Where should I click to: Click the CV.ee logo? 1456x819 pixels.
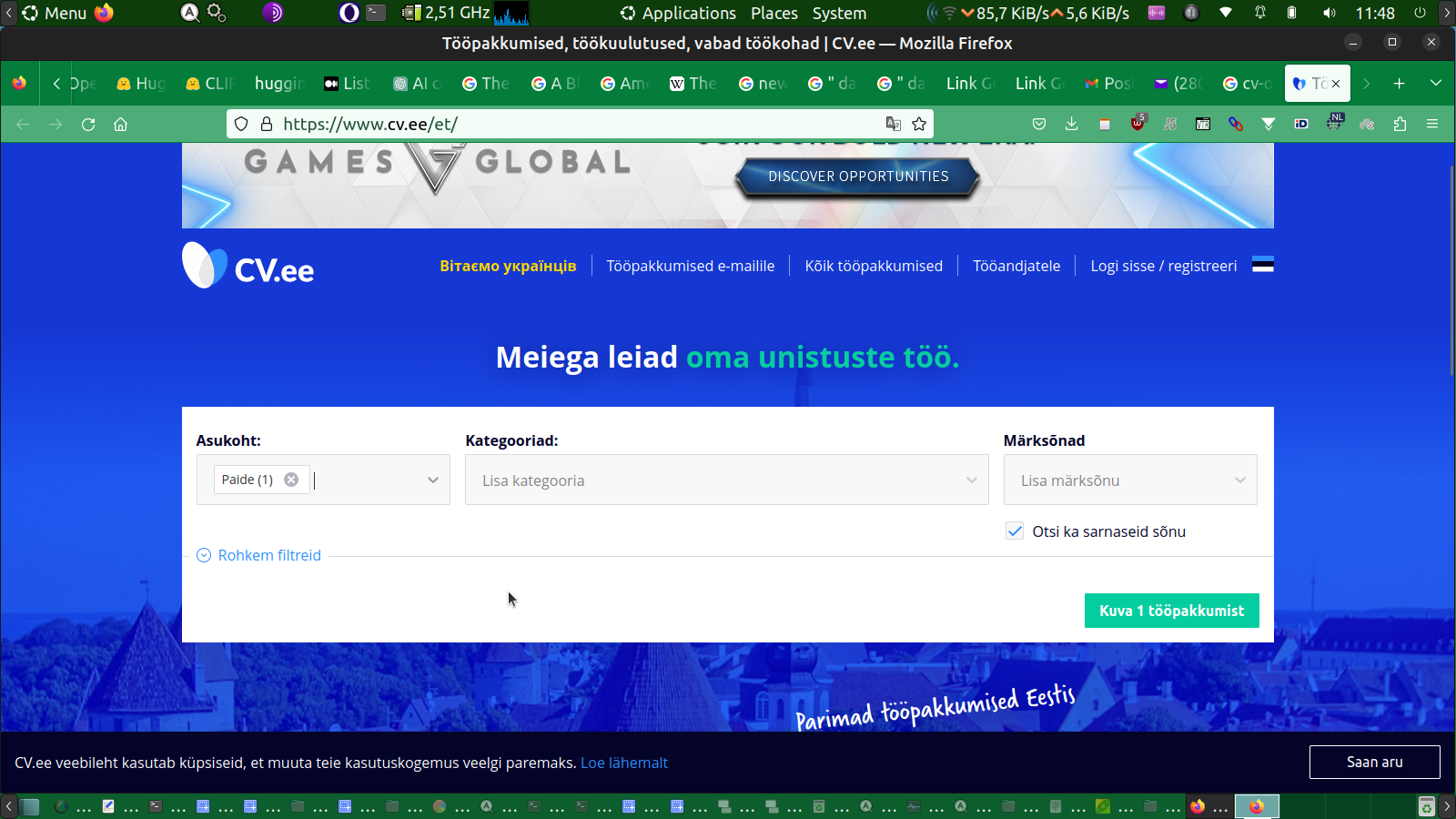(248, 266)
